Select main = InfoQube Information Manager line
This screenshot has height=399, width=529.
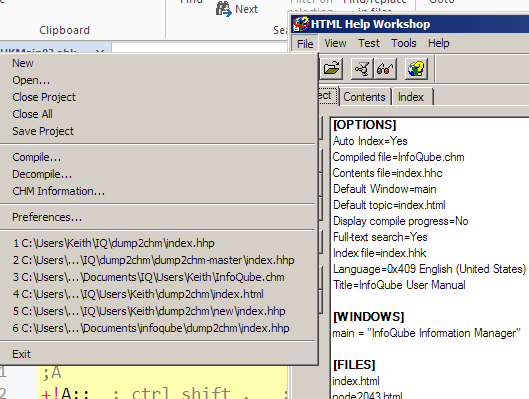427,333
